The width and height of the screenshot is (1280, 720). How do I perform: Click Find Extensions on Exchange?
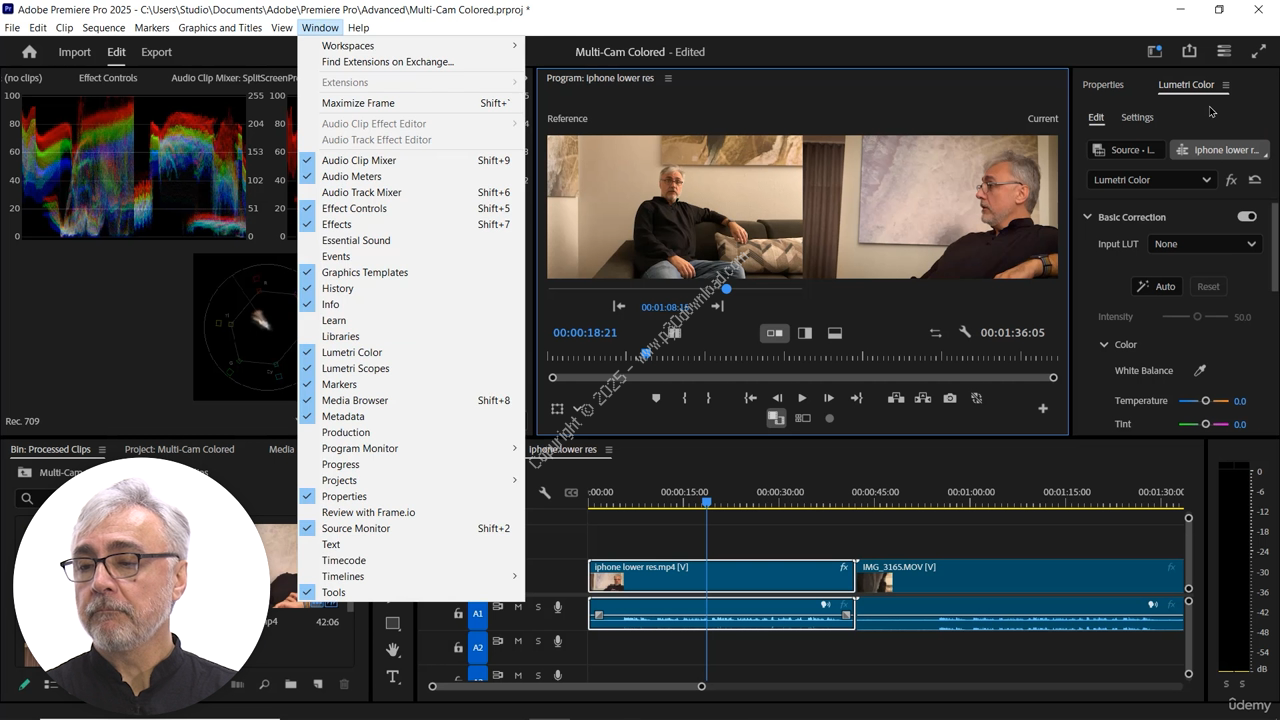point(411,62)
